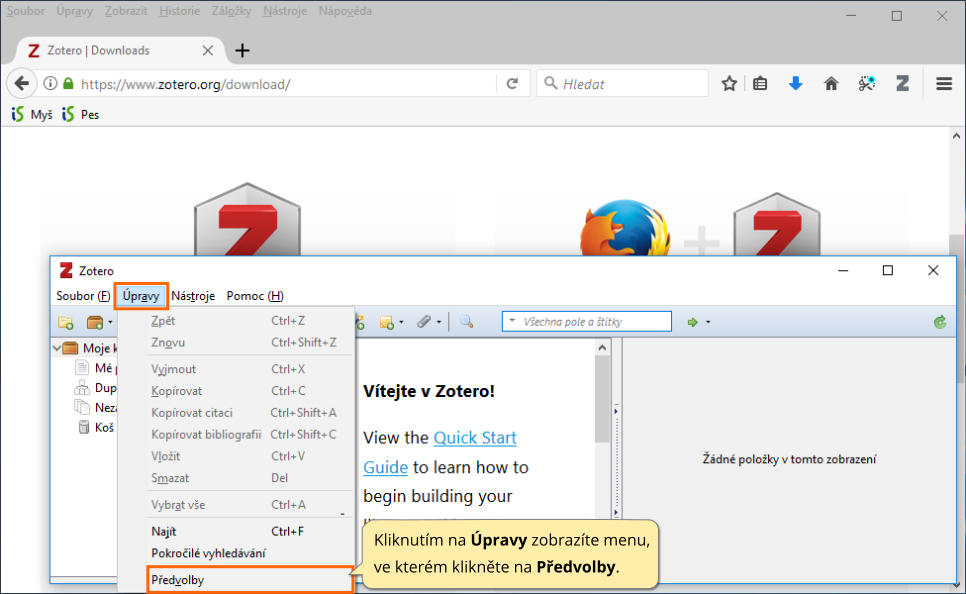Click the Firefox back arrow button
This screenshot has width=966, height=594.
(x=22, y=84)
